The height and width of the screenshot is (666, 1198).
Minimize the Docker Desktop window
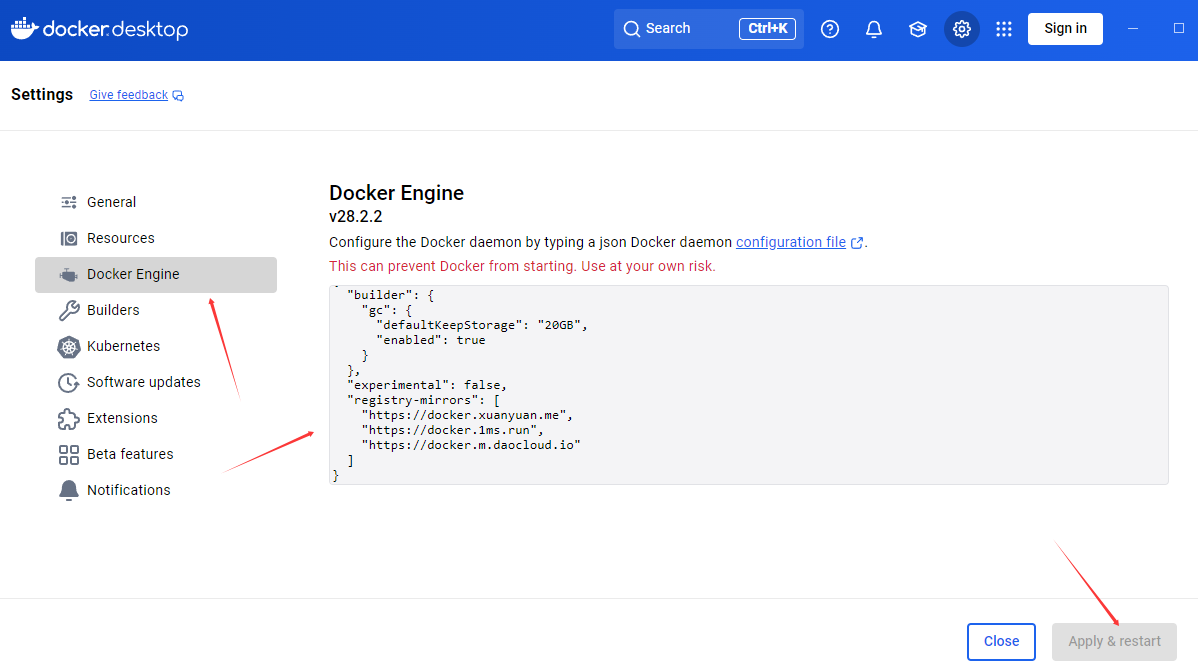click(1133, 29)
